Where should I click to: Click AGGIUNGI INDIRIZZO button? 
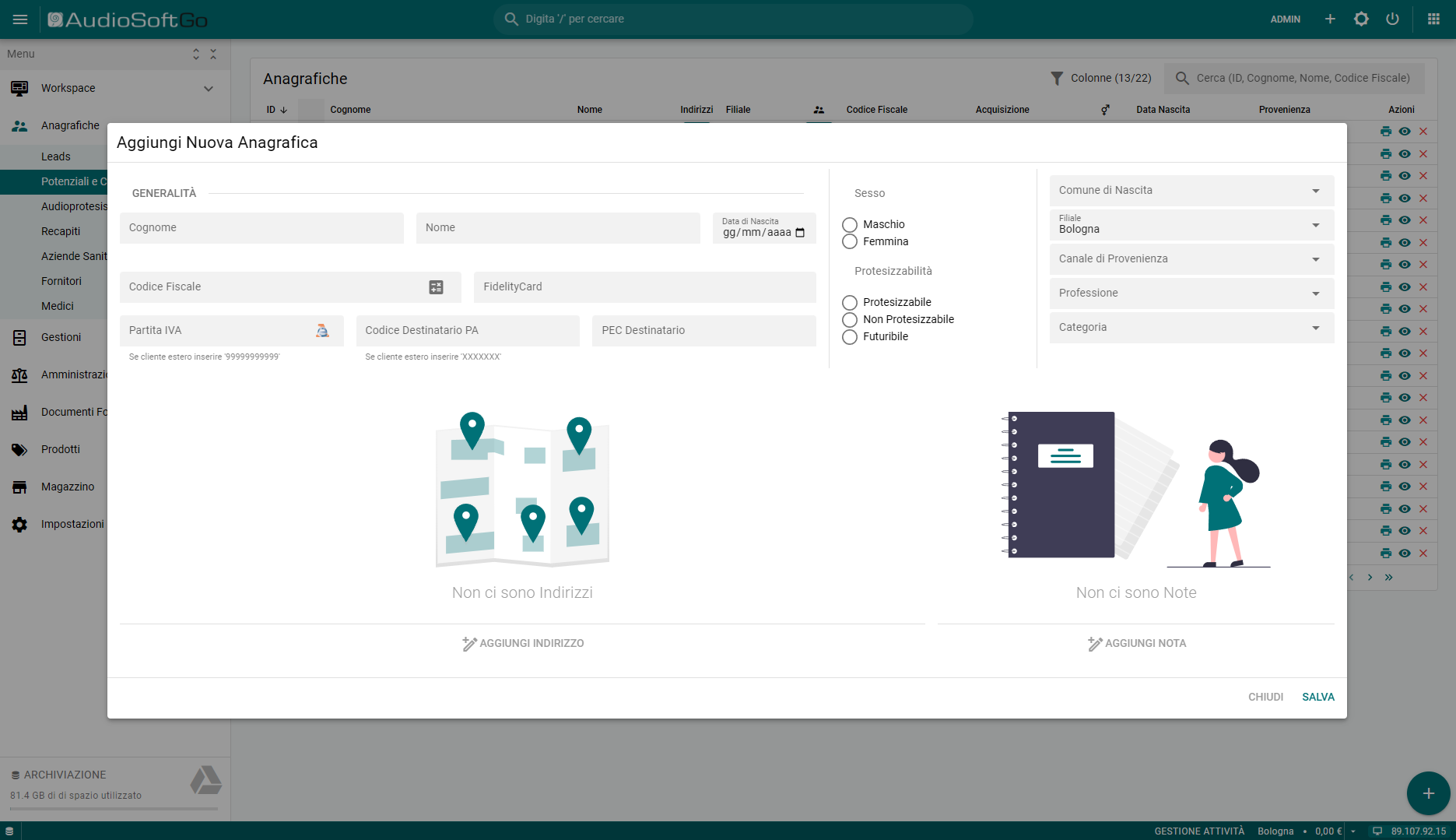(522, 643)
